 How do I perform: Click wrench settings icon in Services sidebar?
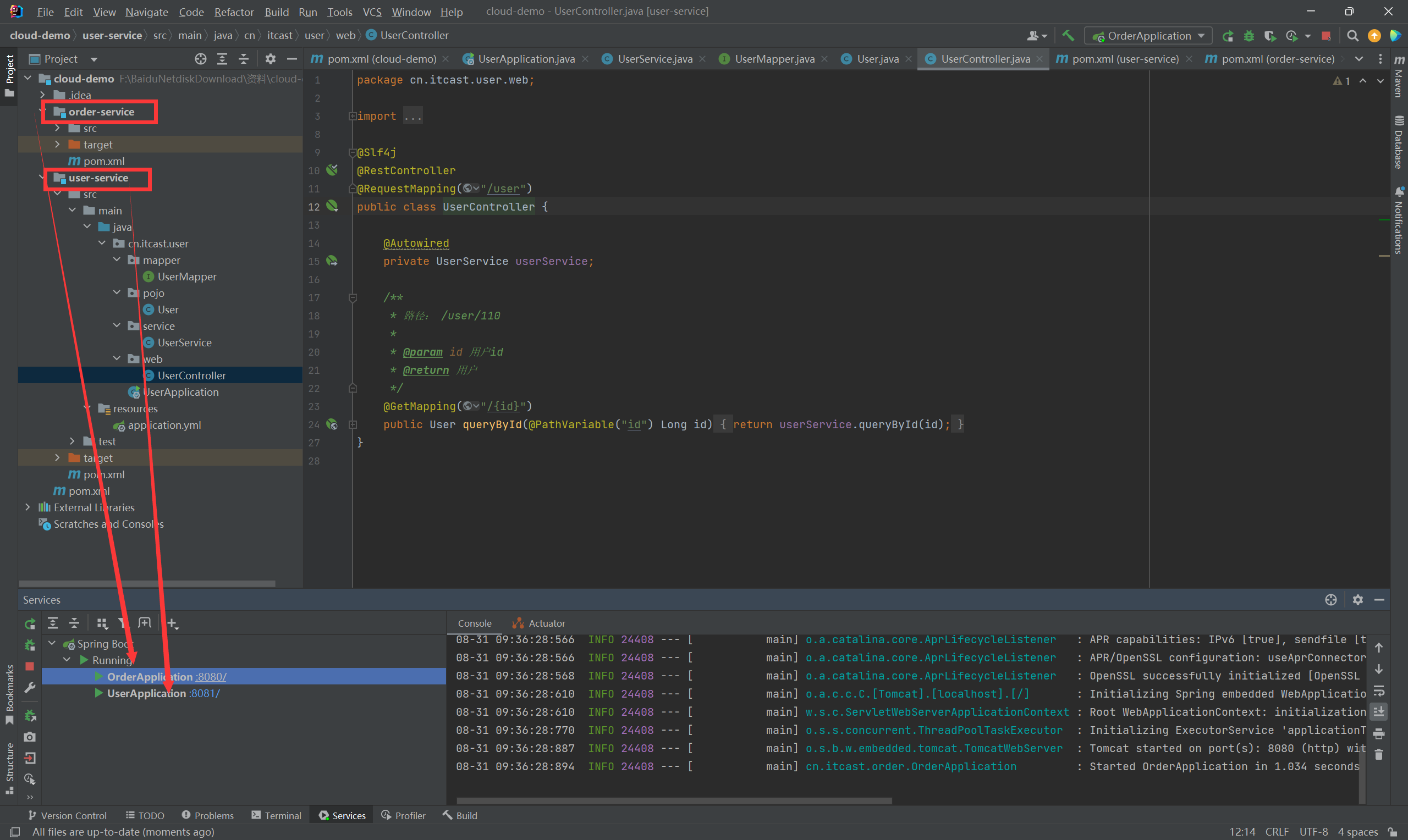pyautogui.click(x=30, y=687)
